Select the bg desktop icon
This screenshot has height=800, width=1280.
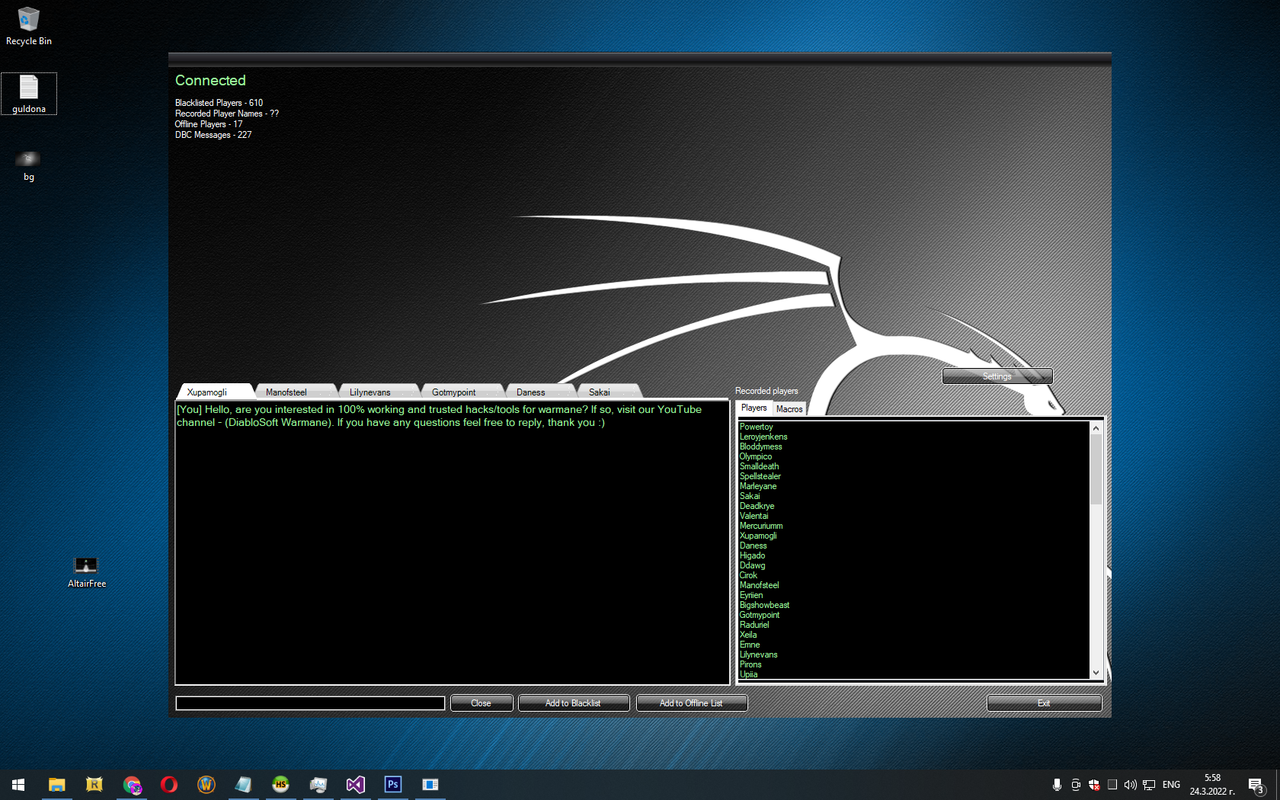pyautogui.click(x=29, y=165)
